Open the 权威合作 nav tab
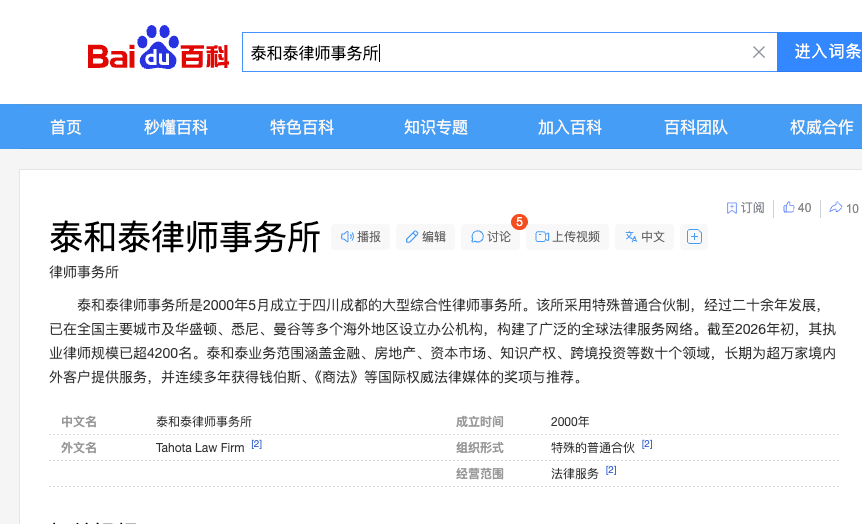The image size is (862, 524). tap(821, 127)
